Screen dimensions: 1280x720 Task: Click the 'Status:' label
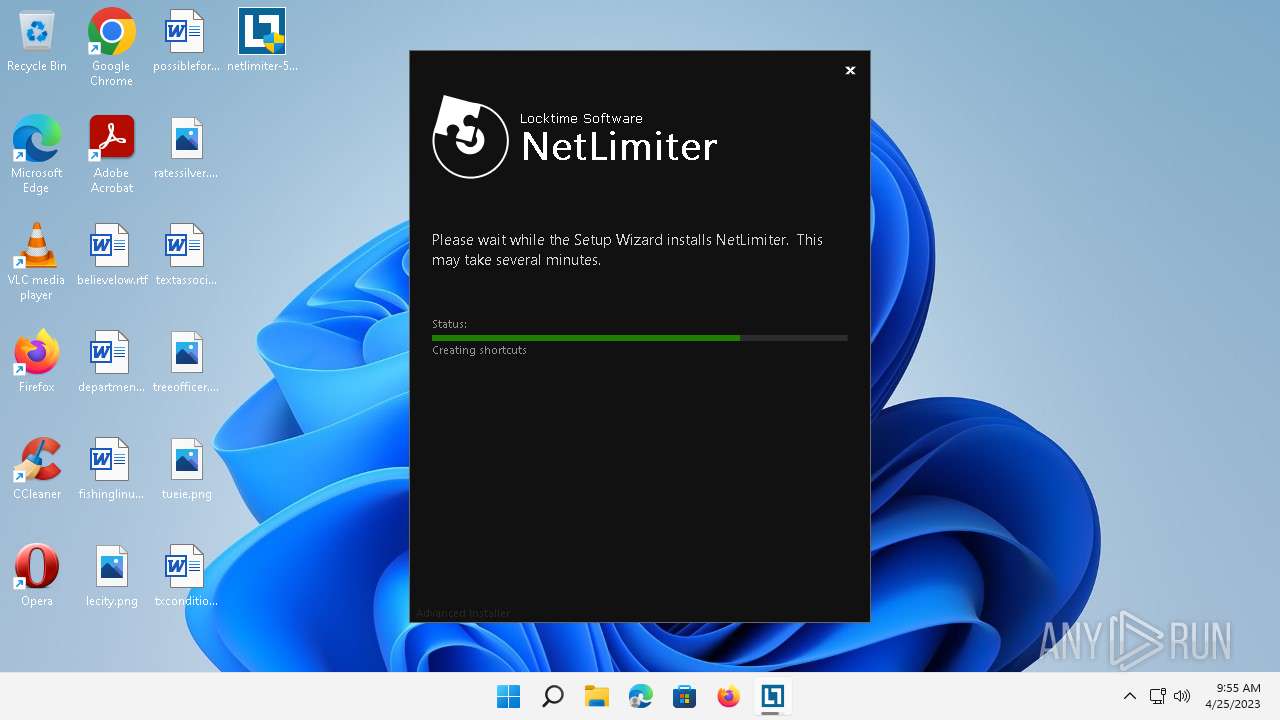click(449, 324)
